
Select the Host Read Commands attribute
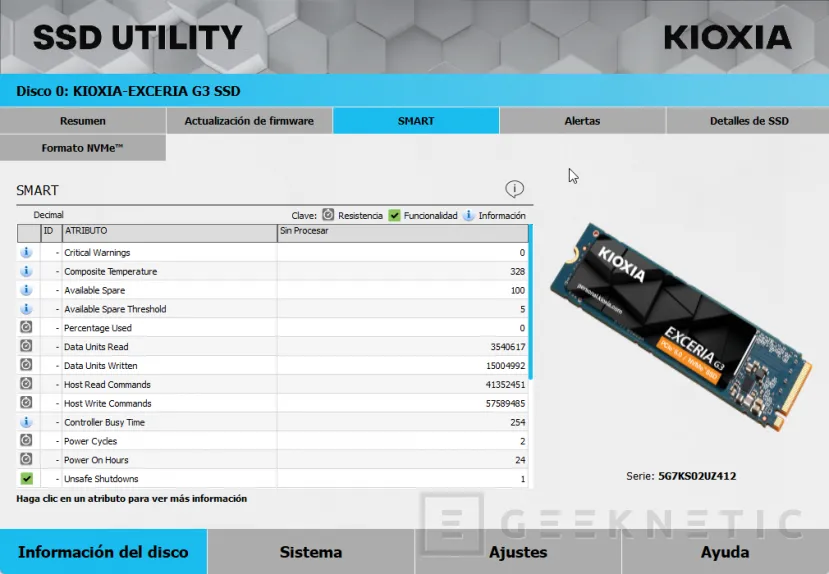(107, 385)
